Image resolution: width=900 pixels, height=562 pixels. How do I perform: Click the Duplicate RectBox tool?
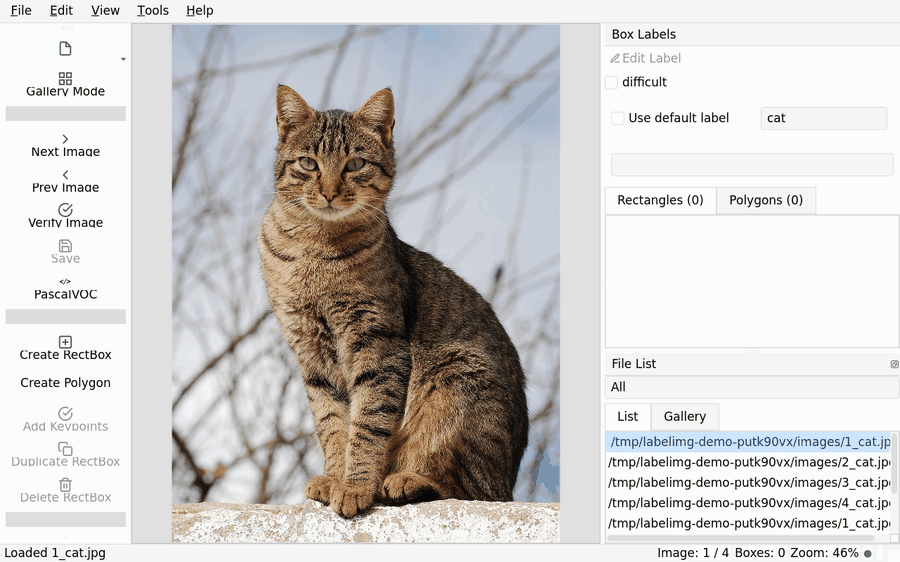(65, 455)
